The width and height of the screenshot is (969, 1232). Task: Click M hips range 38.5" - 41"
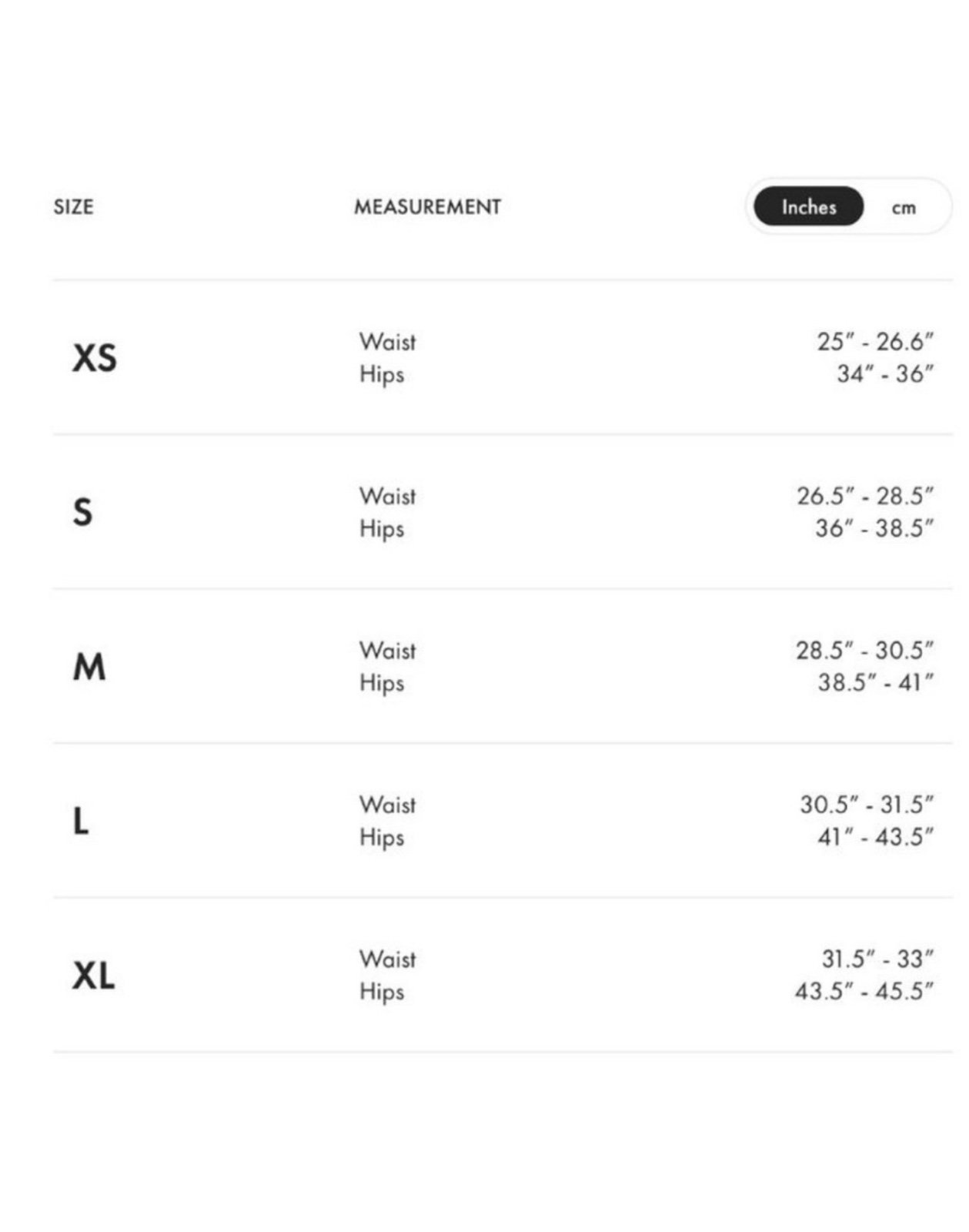pyautogui.click(x=875, y=682)
